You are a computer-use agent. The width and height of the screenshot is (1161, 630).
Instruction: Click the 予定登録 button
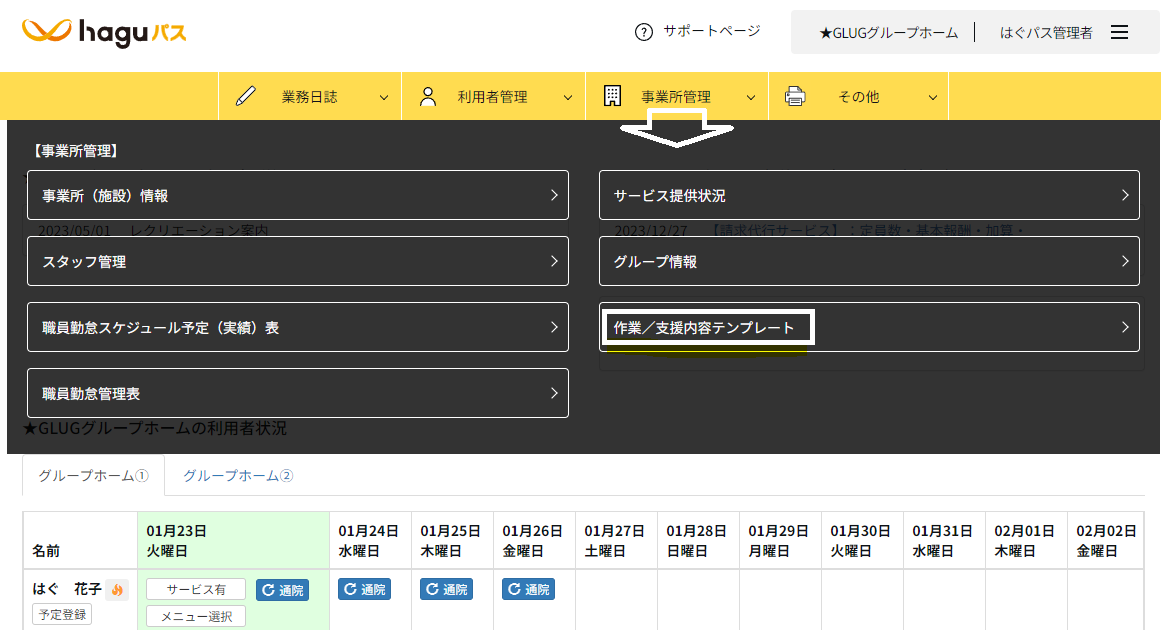click(x=62, y=614)
